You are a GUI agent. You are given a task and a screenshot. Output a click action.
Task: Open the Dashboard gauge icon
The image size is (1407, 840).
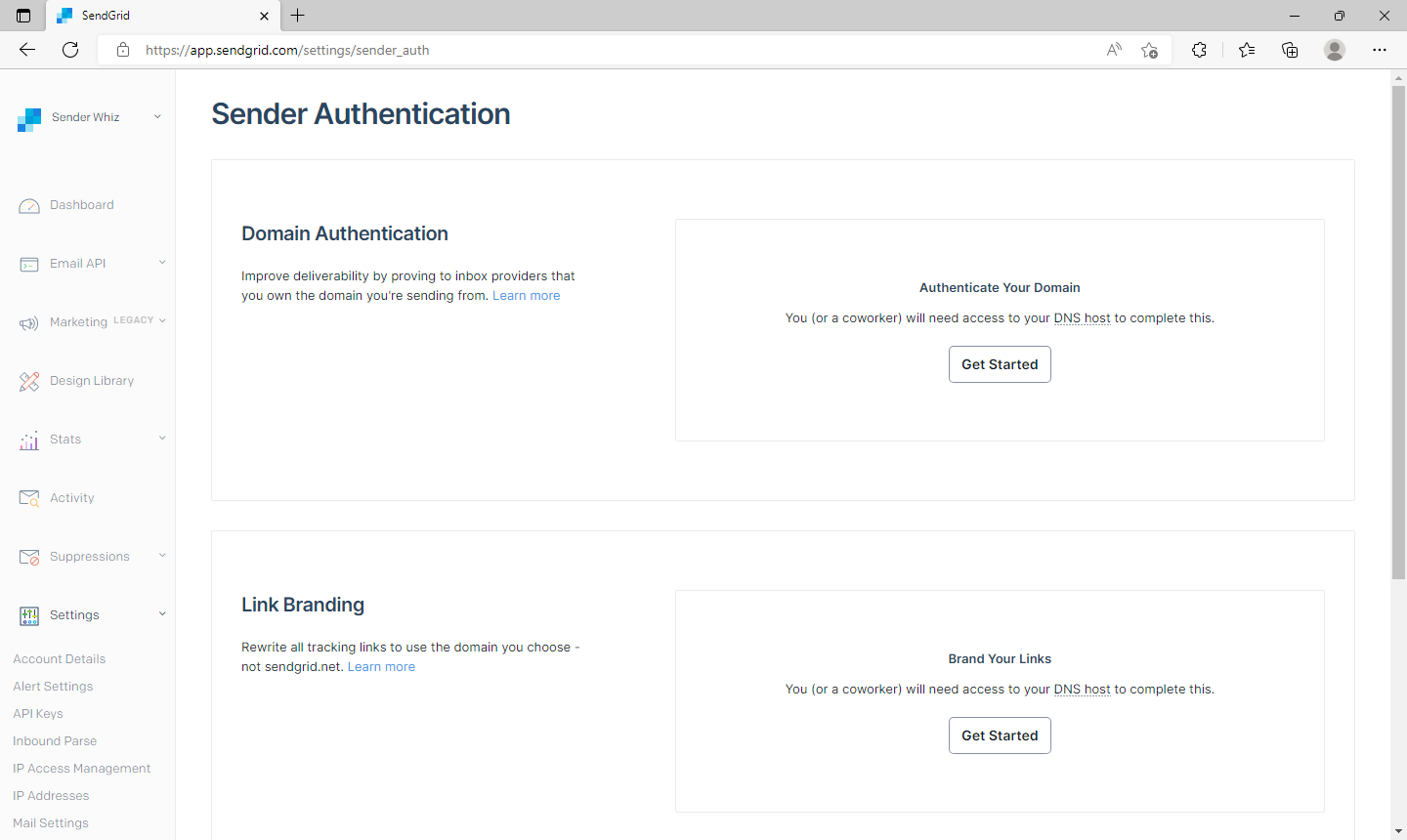coord(29,206)
